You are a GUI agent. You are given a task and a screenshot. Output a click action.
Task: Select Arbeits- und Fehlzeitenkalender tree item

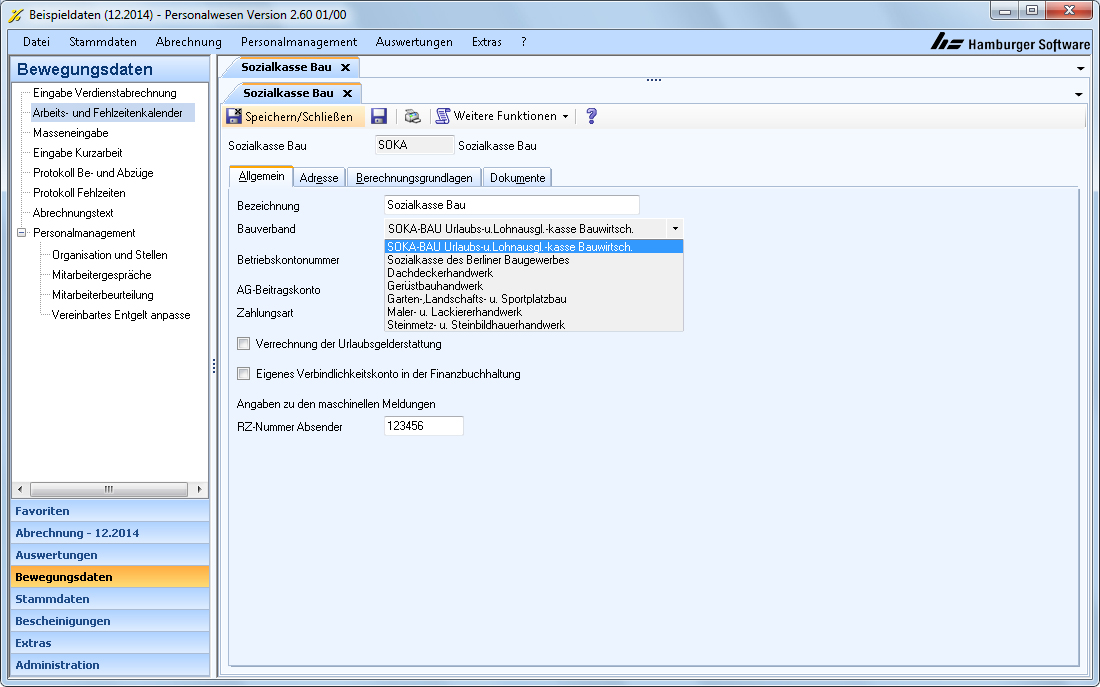(x=108, y=113)
